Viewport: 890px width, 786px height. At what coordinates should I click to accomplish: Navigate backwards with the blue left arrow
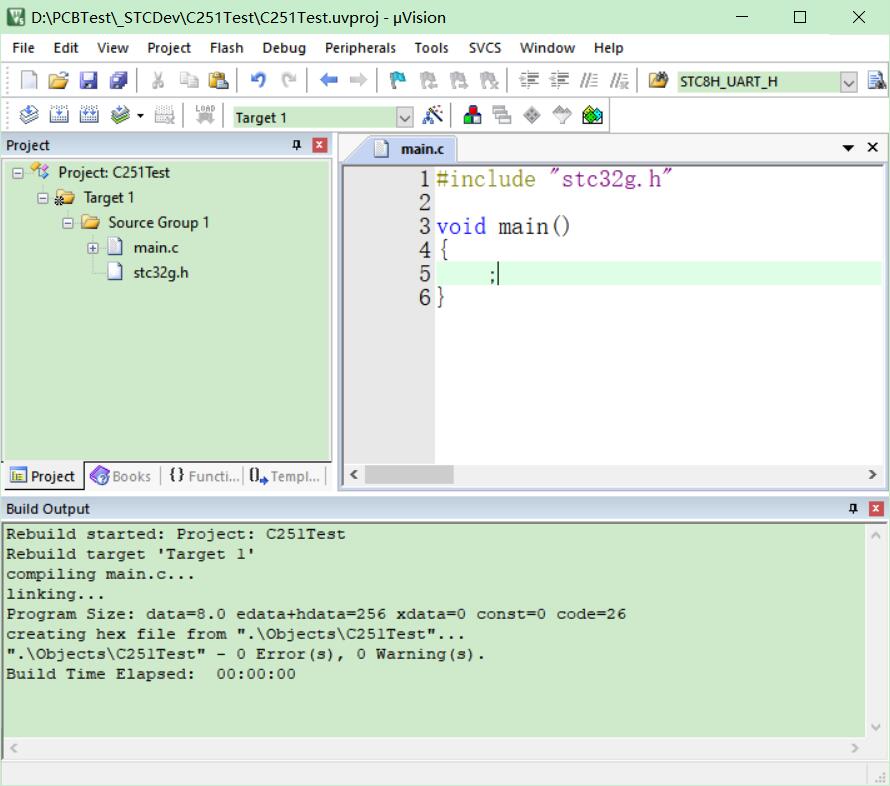[328, 81]
